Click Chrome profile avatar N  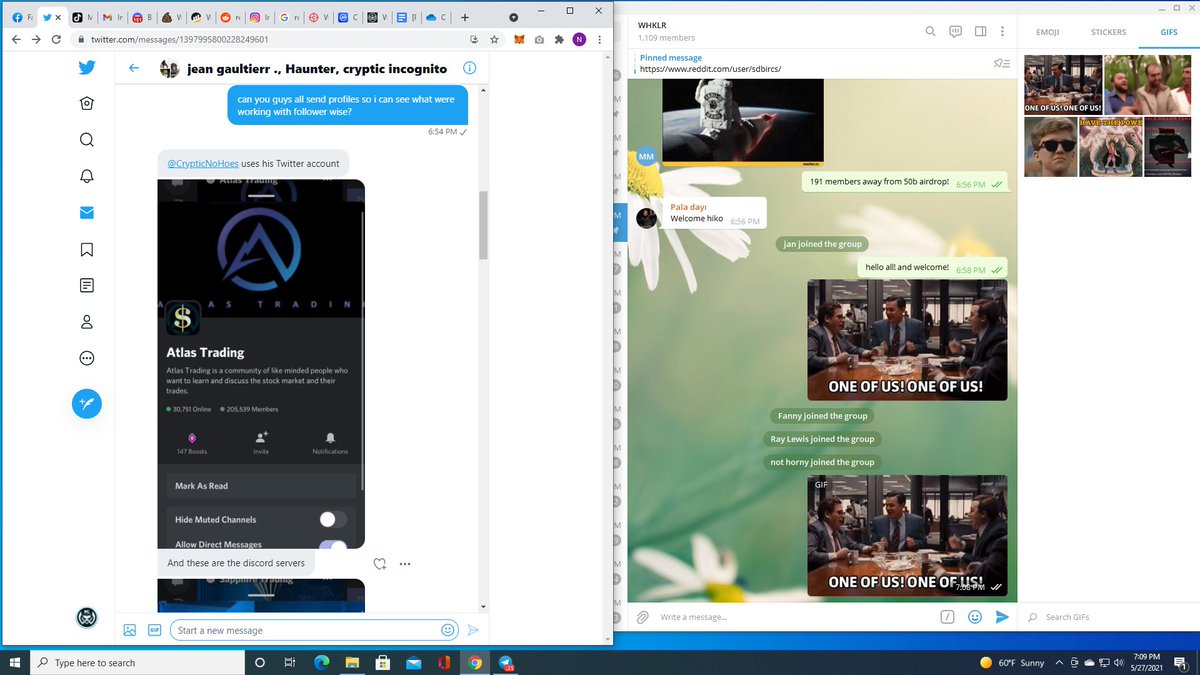coord(579,39)
